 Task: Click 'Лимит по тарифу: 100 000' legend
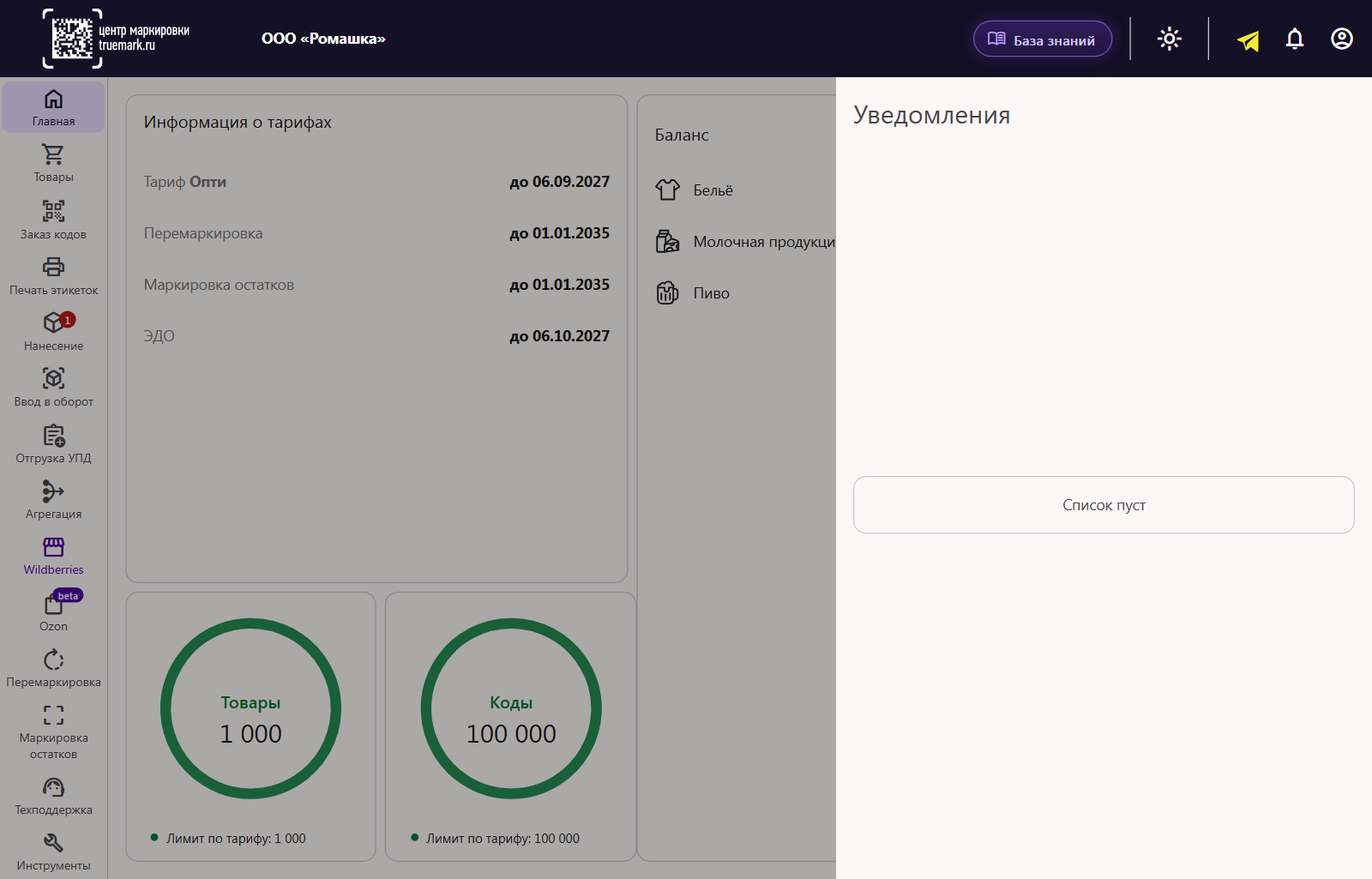pyautogui.click(x=495, y=839)
